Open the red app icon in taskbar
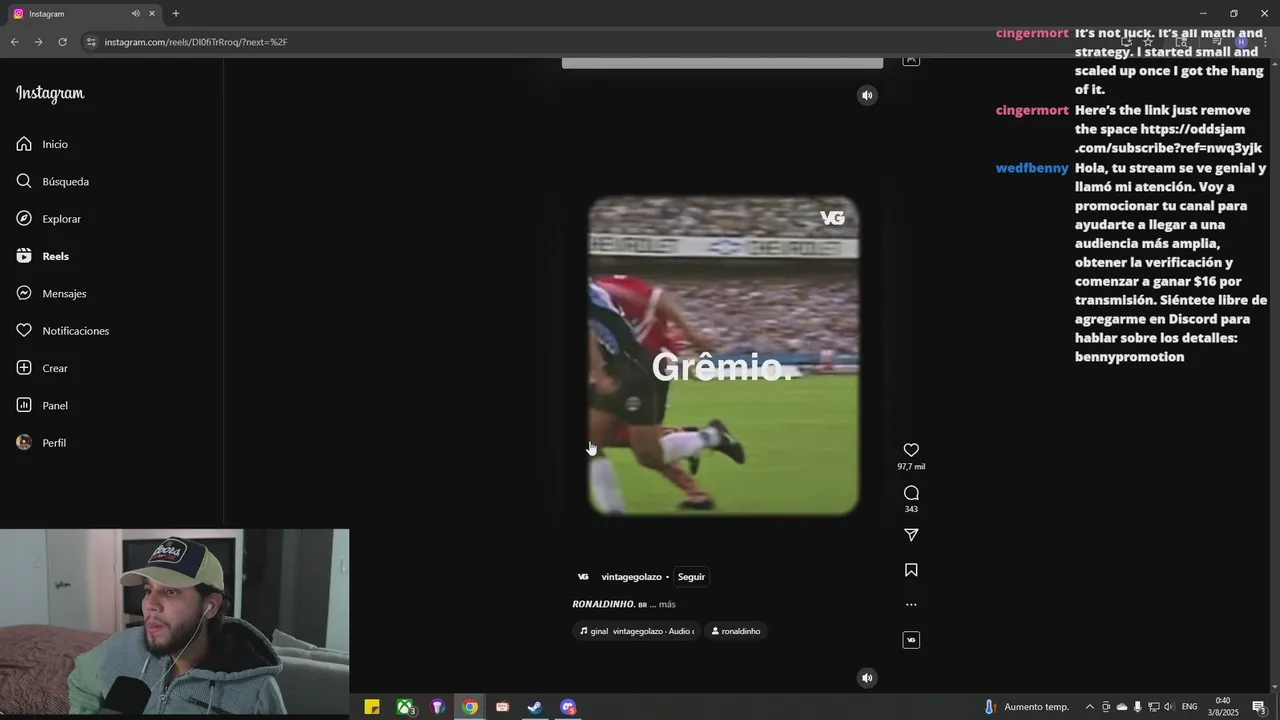1280x720 pixels. click(x=503, y=707)
